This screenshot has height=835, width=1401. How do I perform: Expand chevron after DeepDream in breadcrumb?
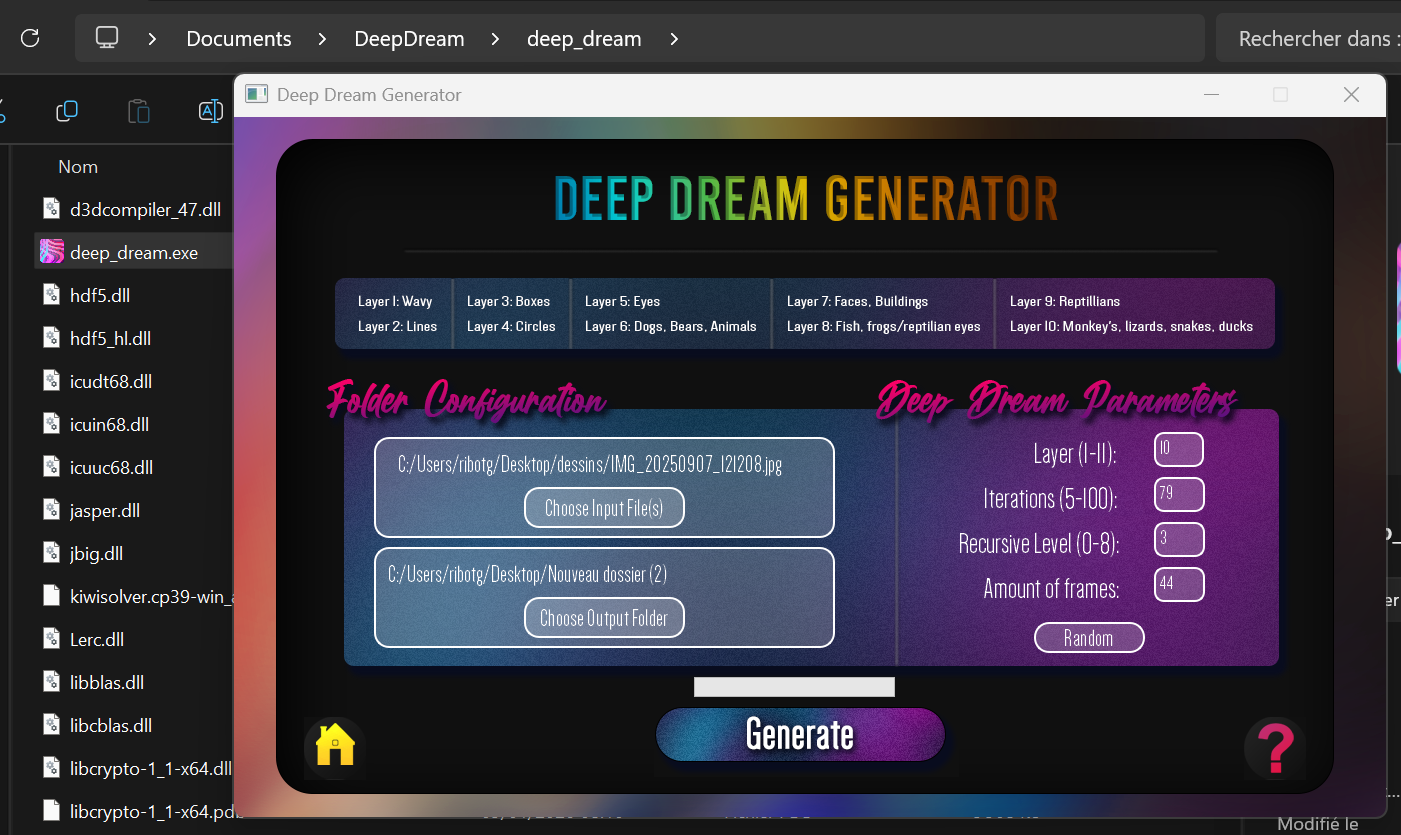coord(496,39)
